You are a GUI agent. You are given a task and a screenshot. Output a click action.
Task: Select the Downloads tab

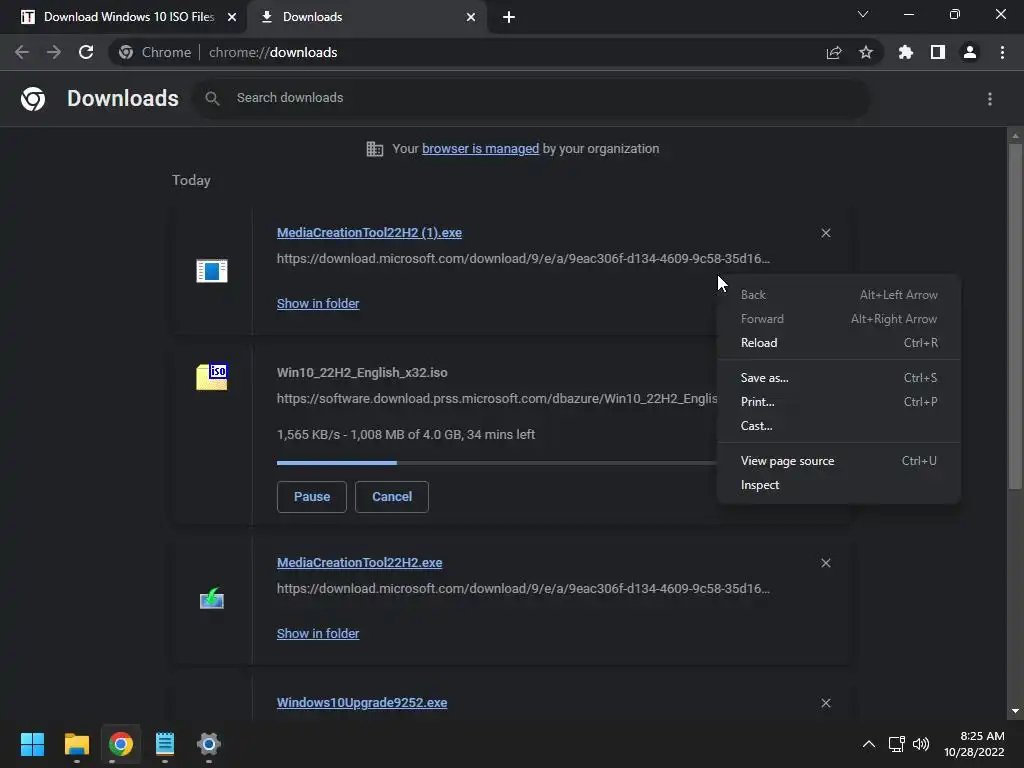[x=367, y=17]
